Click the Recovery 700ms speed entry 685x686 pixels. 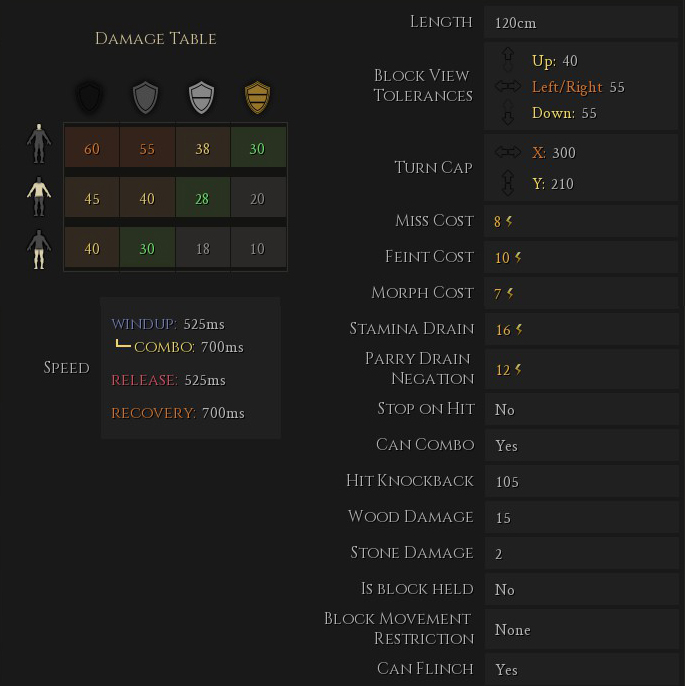[177, 413]
